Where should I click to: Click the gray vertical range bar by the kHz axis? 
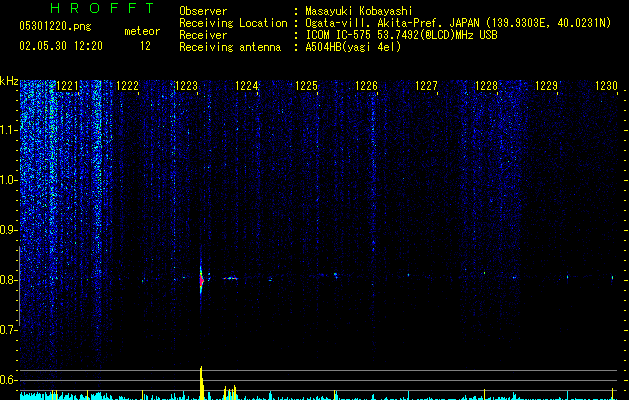pos(19,286)
